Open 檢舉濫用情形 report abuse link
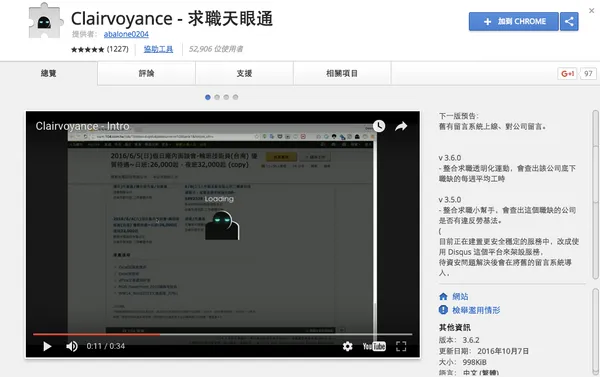600x377 pixels. [476, 310]
